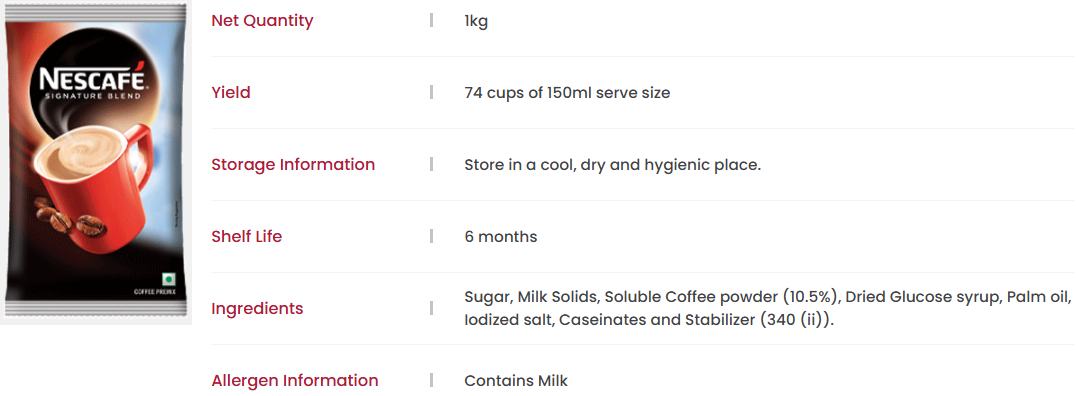Click the 1kg value
Screen dimensions: 1076x396
[x=476, y=21]
